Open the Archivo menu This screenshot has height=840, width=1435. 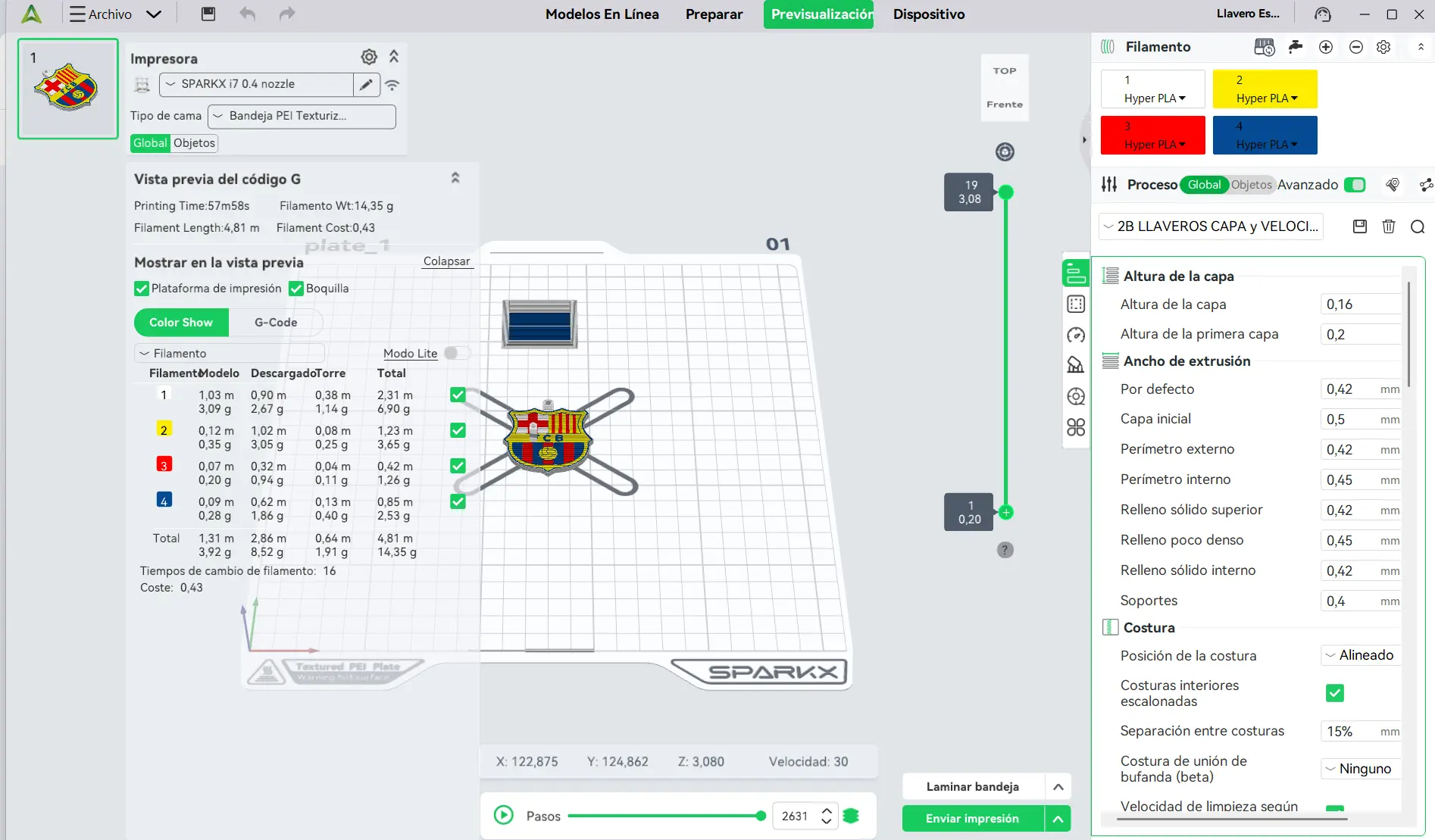(116, 14)
